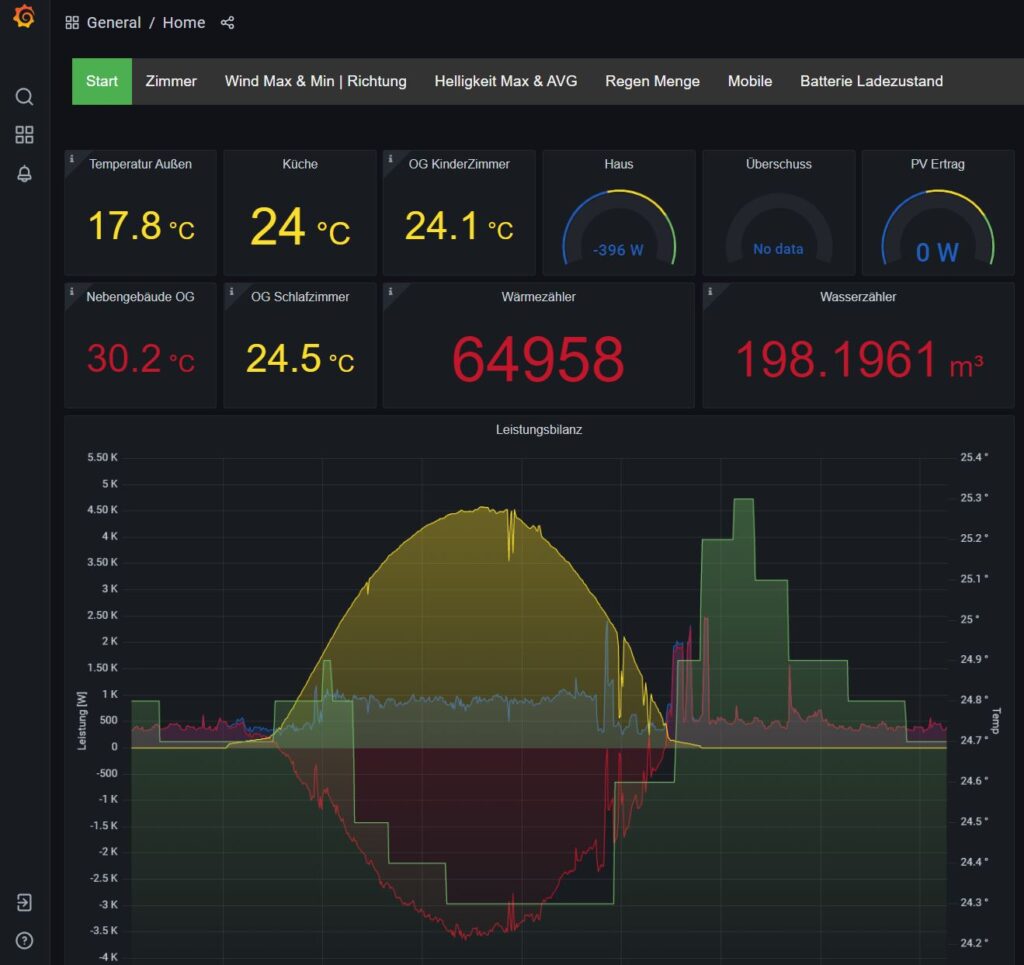Open the Wärmezähler panel title menu
Screen dimensions: 1024x965
[538, 297]
